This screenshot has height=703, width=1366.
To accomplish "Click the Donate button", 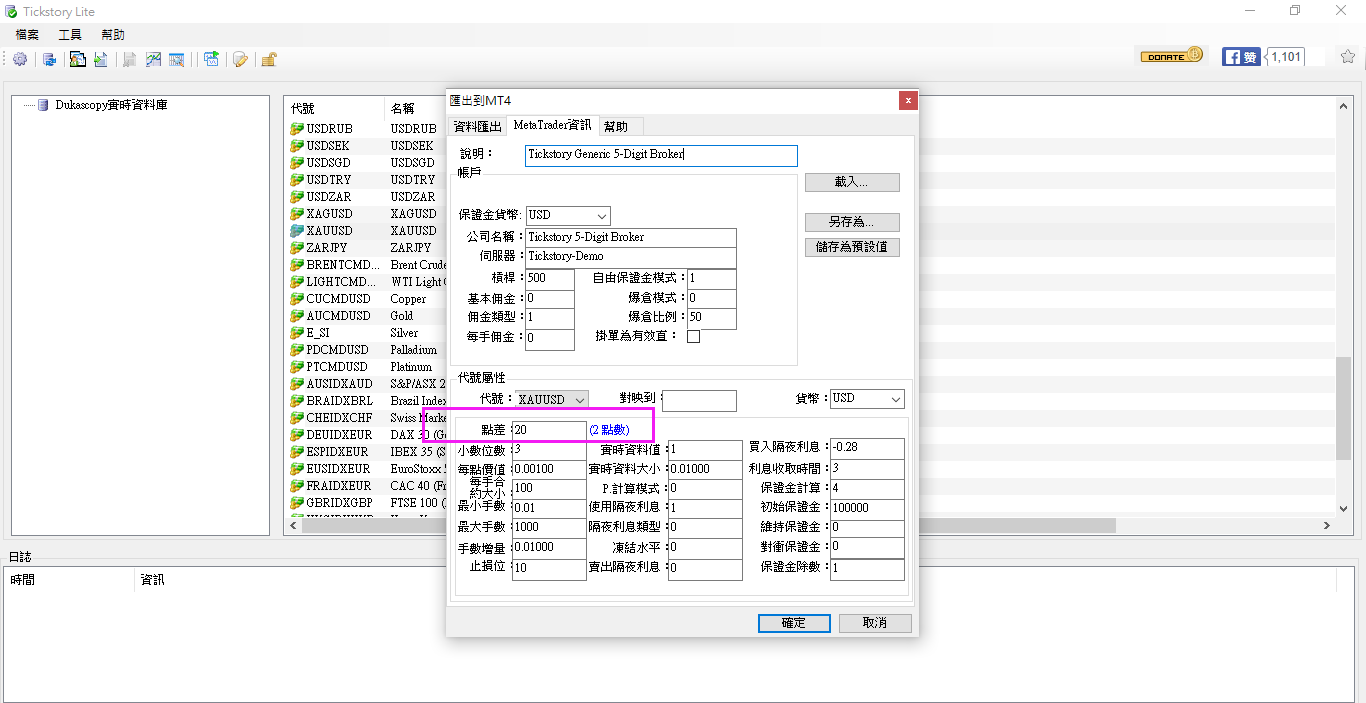I will [1172, 56].
